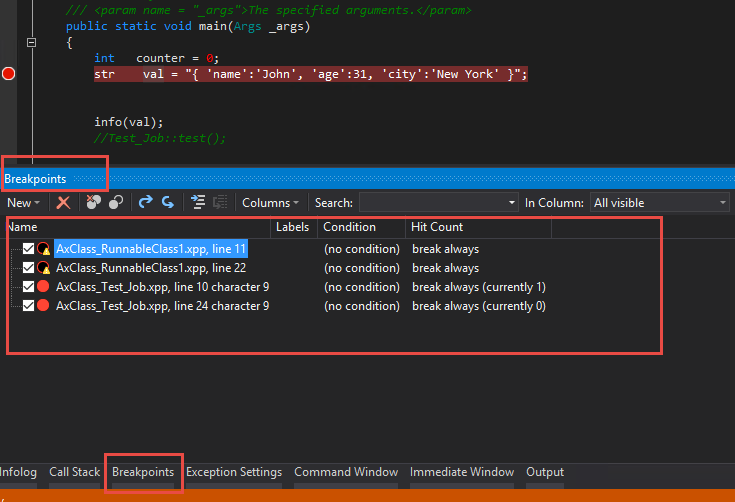
Task: Click red breakpoint icon for Test_Job line 10
Action: (43, 286)
